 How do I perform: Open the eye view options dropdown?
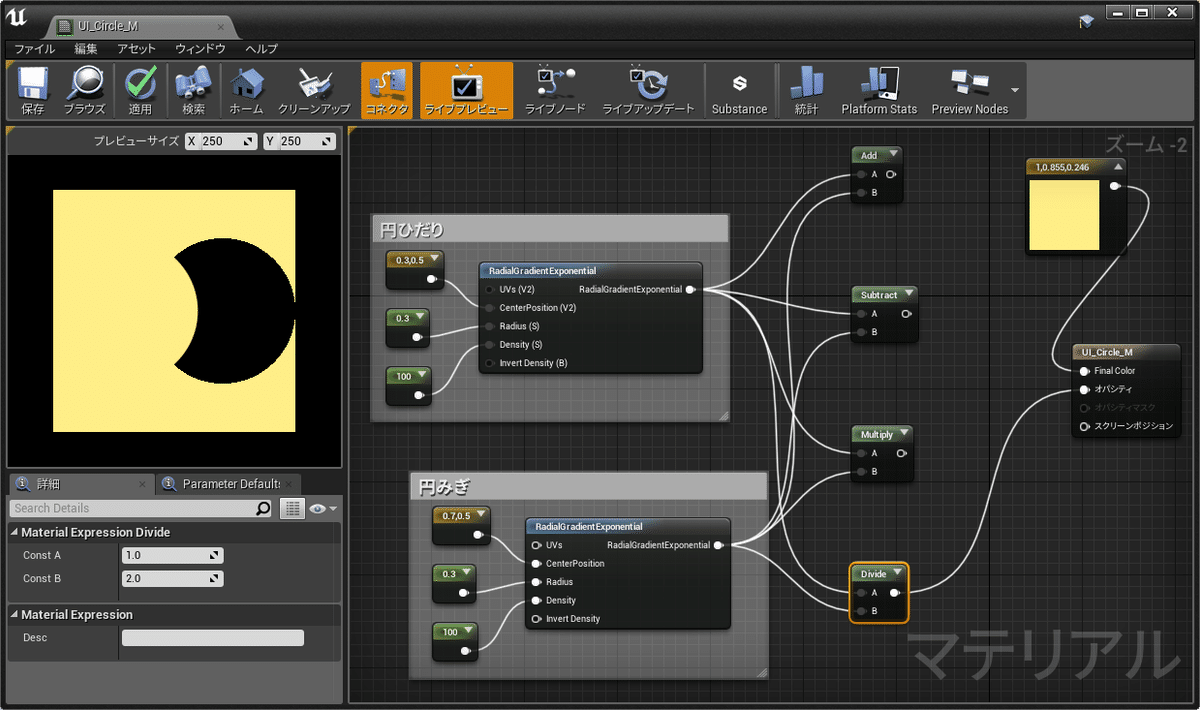tap(323, 508)
